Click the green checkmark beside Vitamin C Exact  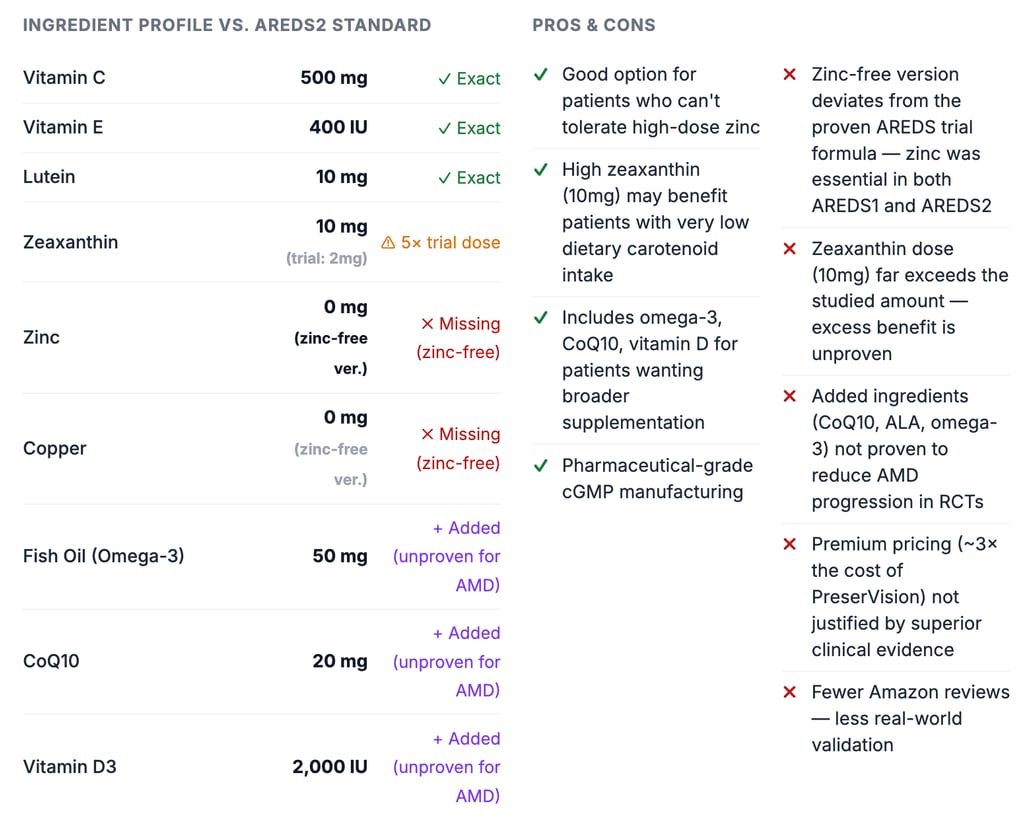pos(445,79)
